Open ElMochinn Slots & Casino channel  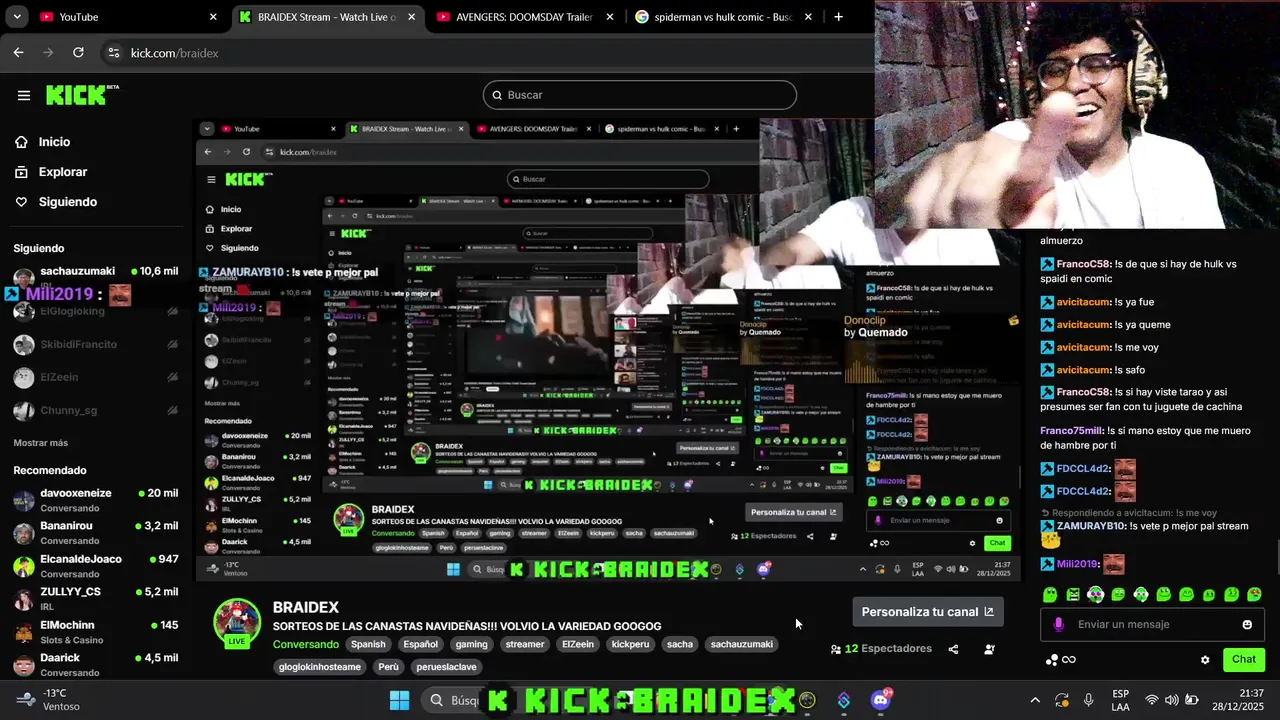(96, 632)
